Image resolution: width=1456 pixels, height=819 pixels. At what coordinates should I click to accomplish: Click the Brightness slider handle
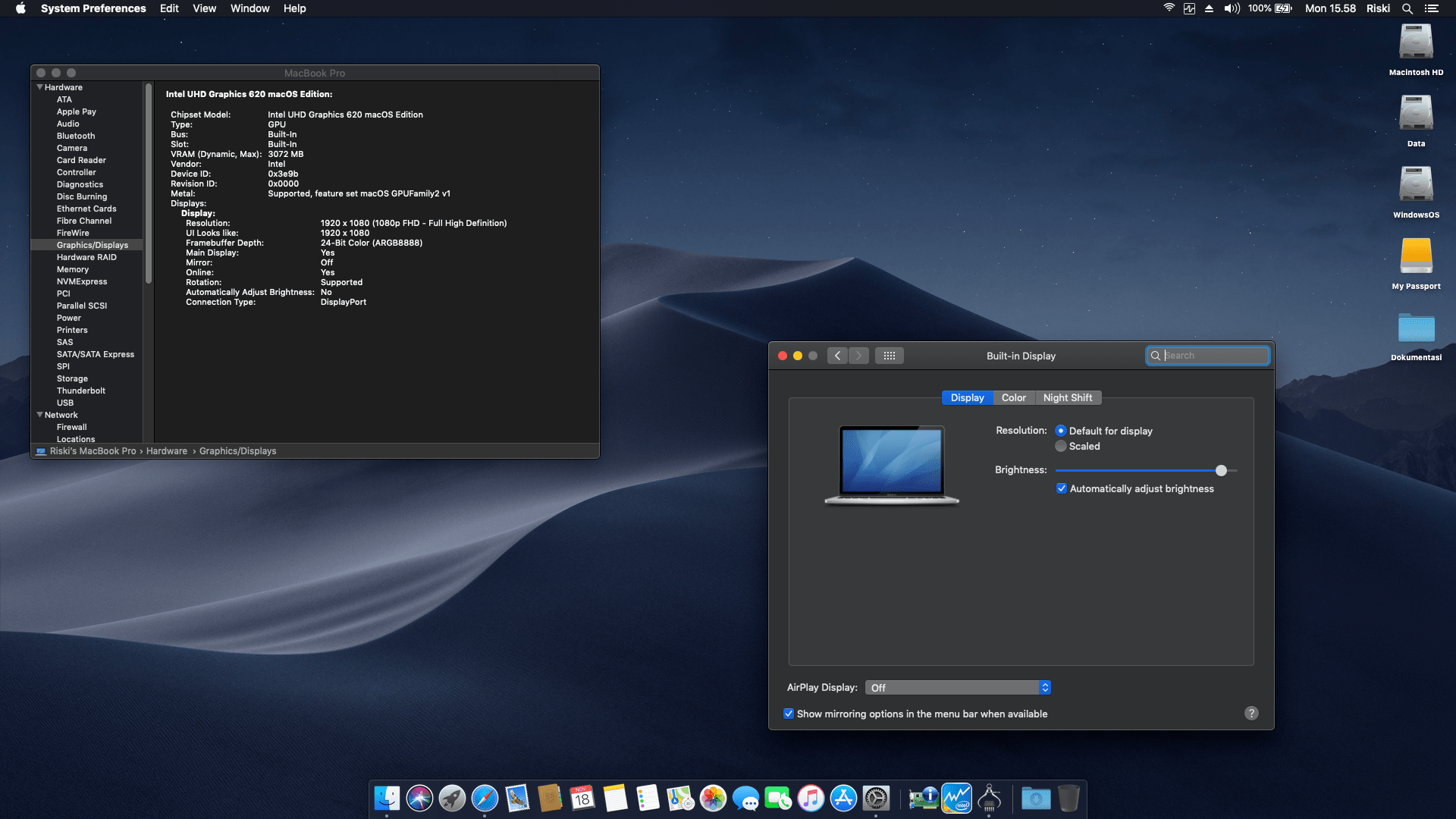click(1221, 470)
